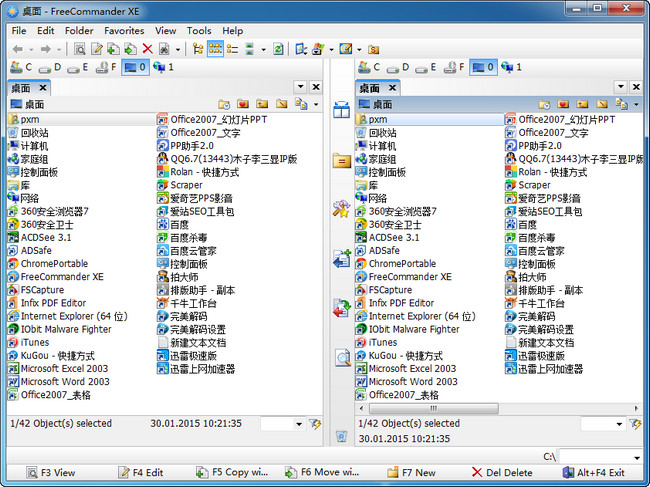The height and width of the screenshot is (487, 650).
Task: Click the Move files toolbar icon
Action: coord(131,49)
